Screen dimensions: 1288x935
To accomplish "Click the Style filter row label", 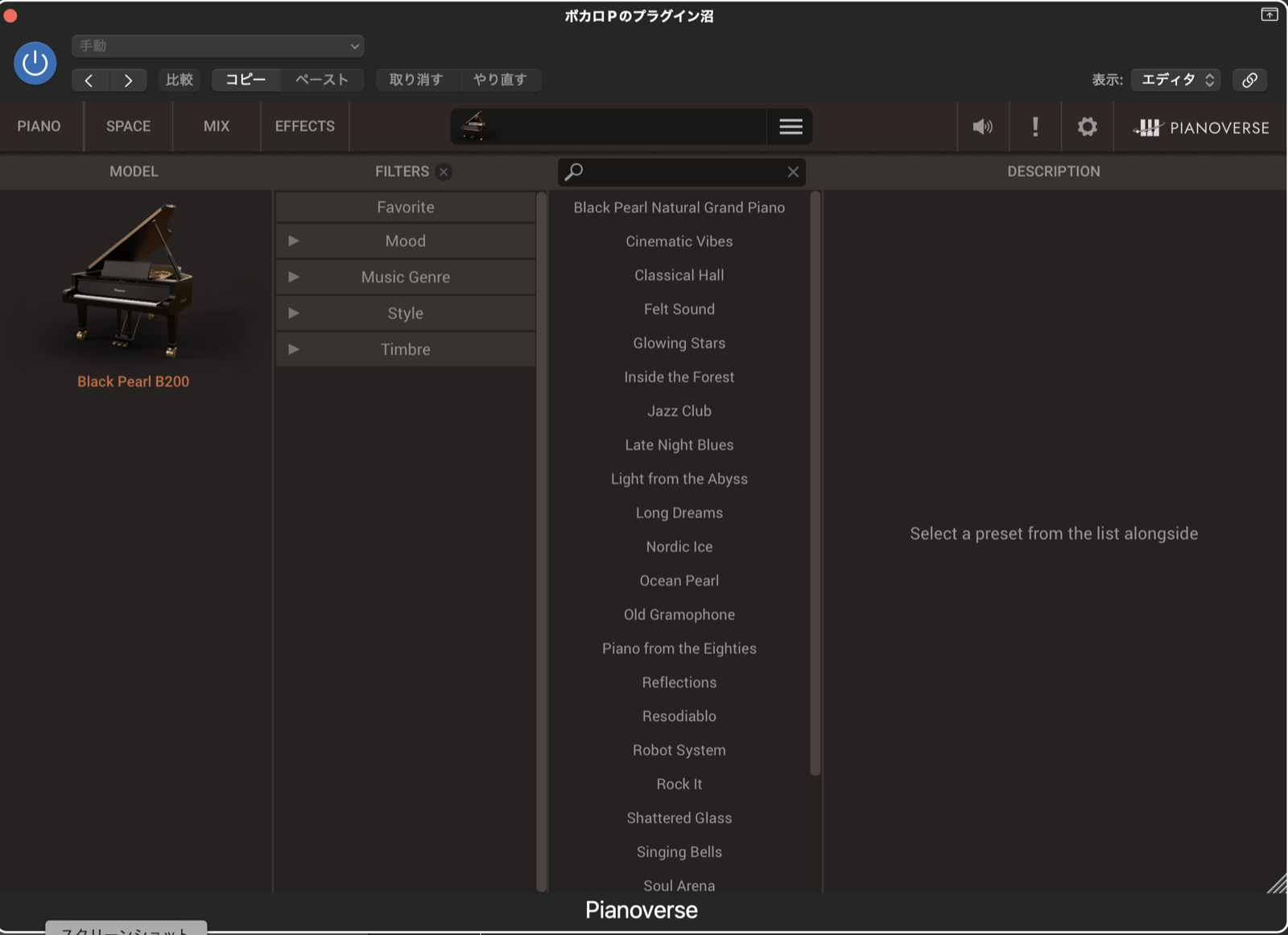I will click(x=406, y=314).
